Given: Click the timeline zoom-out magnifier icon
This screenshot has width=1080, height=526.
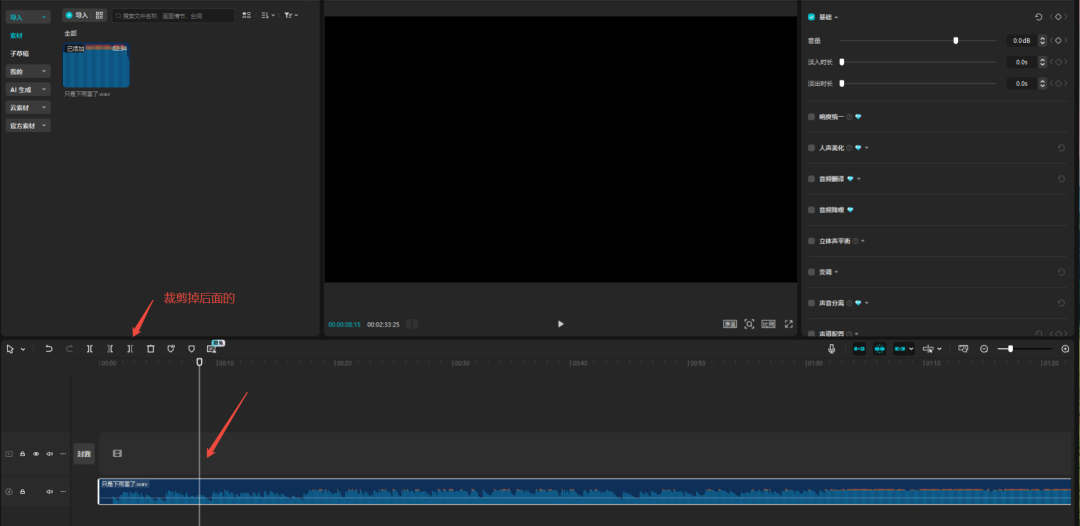Looking at the screenshot, I should (984, 349).
